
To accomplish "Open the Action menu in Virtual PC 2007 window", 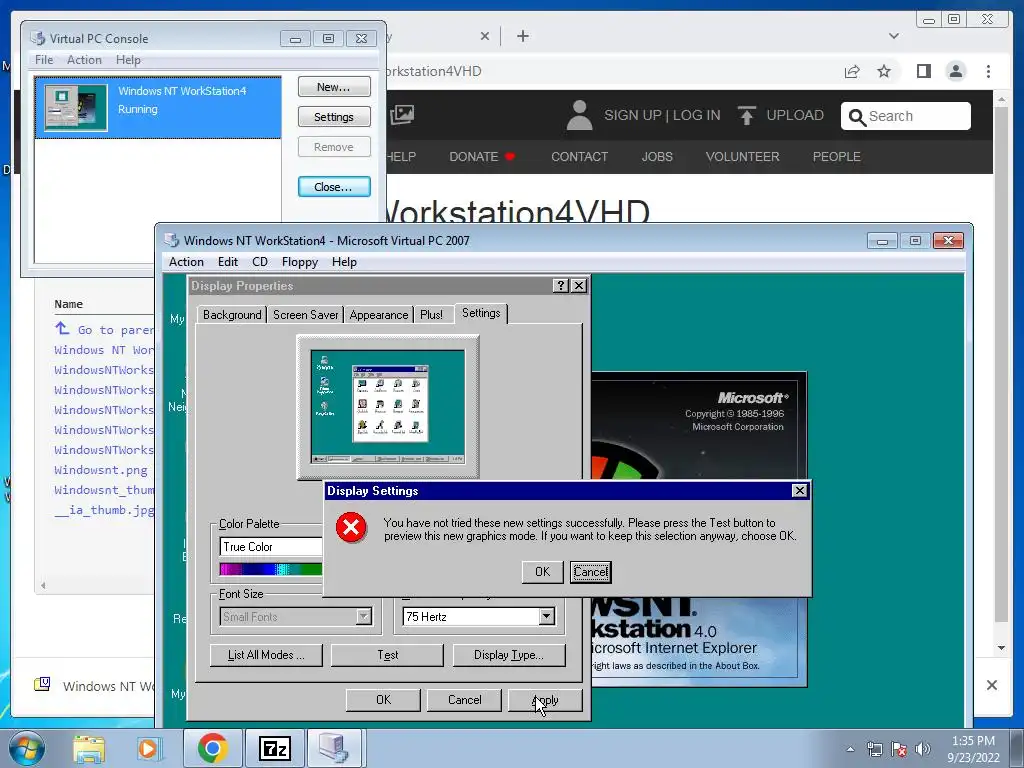I will pyautogui.click(x=186, y=262).
